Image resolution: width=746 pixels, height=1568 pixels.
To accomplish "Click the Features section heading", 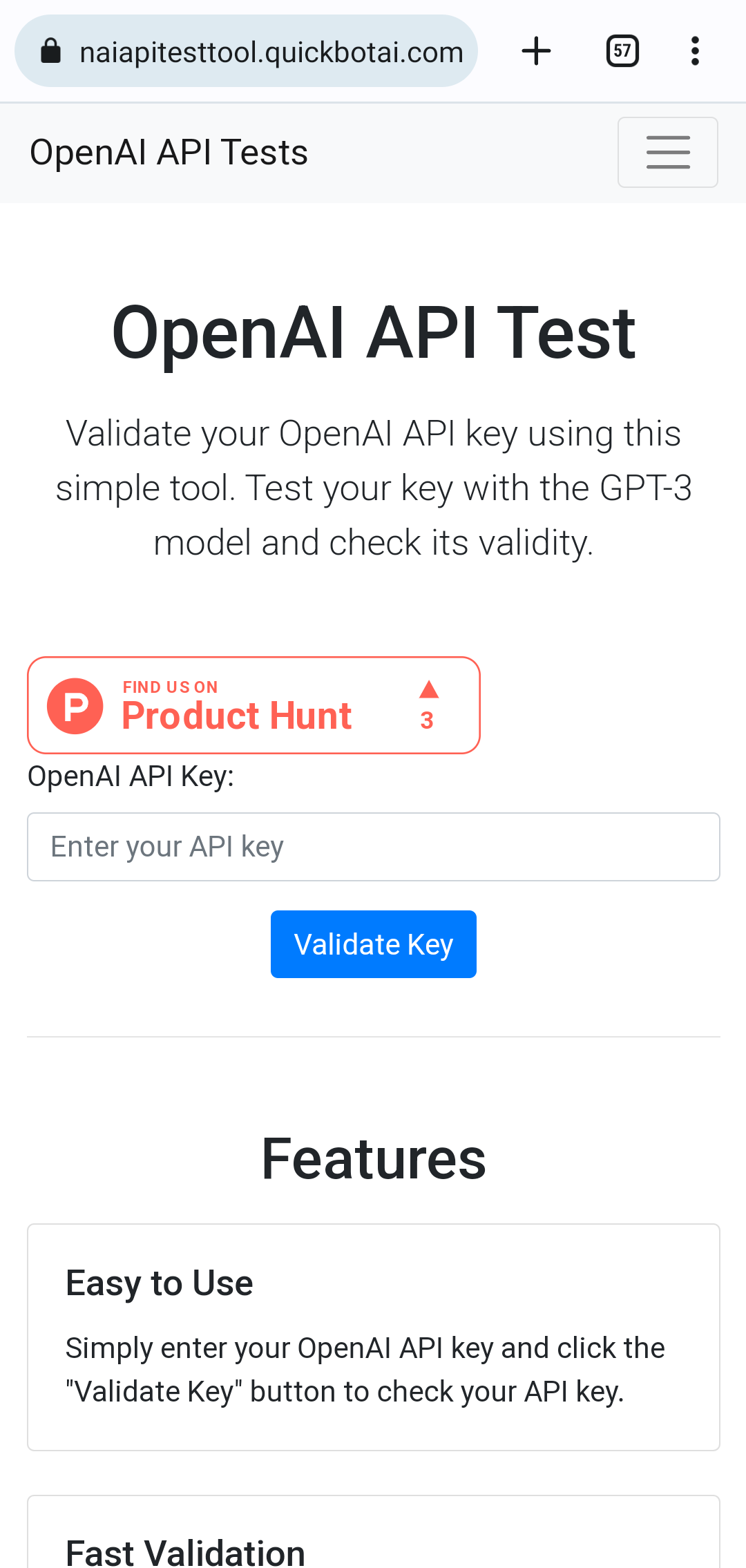I will pos(374,1159).
